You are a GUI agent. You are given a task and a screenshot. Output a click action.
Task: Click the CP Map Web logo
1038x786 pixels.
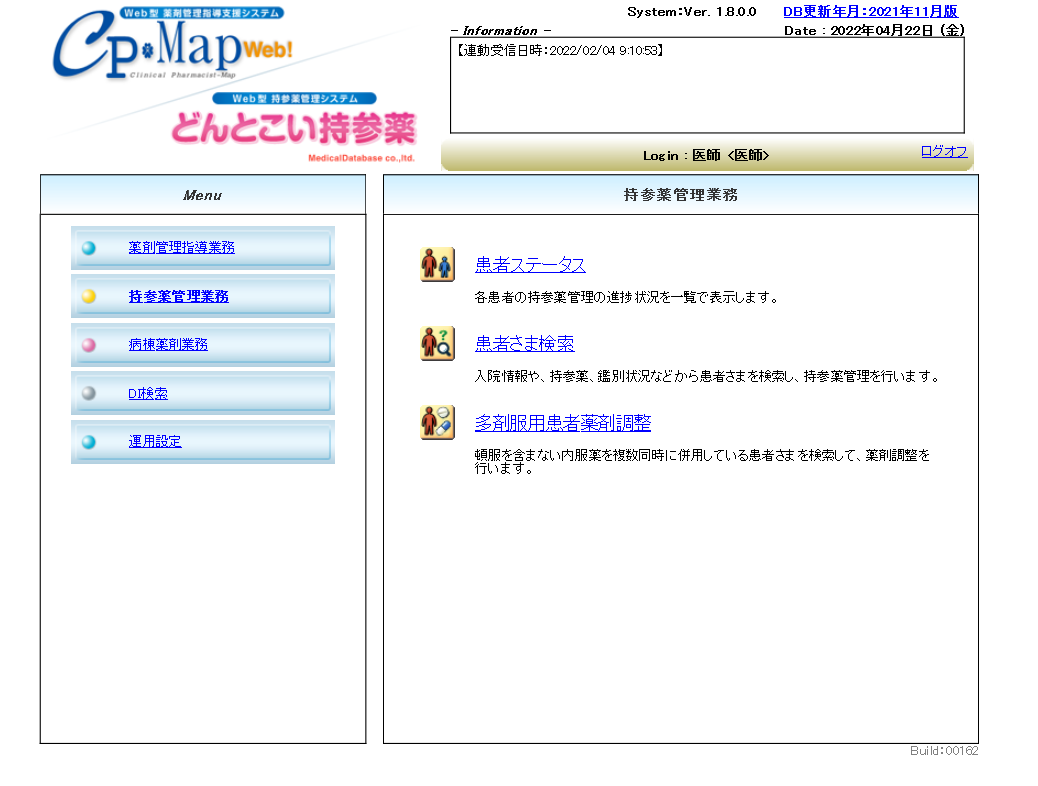click(x=170, y=50)
